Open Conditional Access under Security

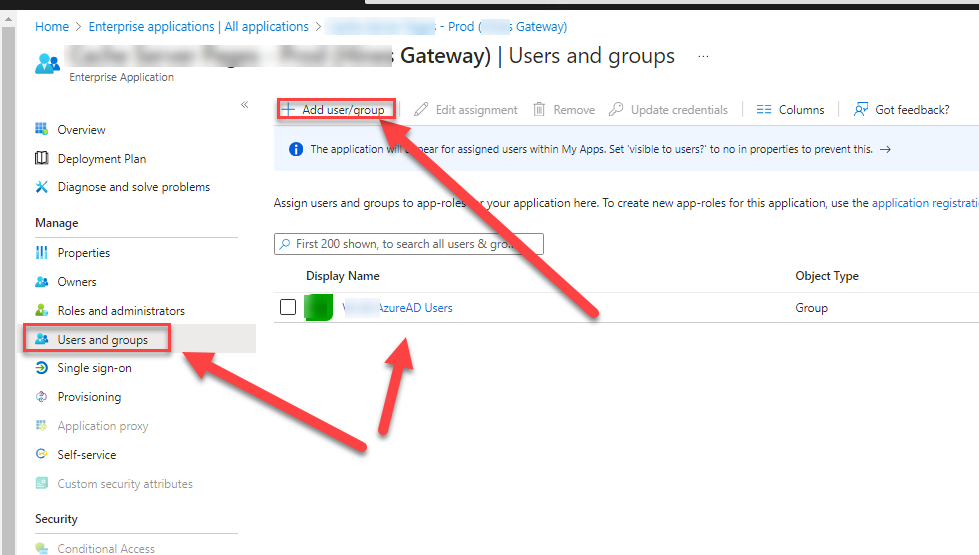point(105,548)
